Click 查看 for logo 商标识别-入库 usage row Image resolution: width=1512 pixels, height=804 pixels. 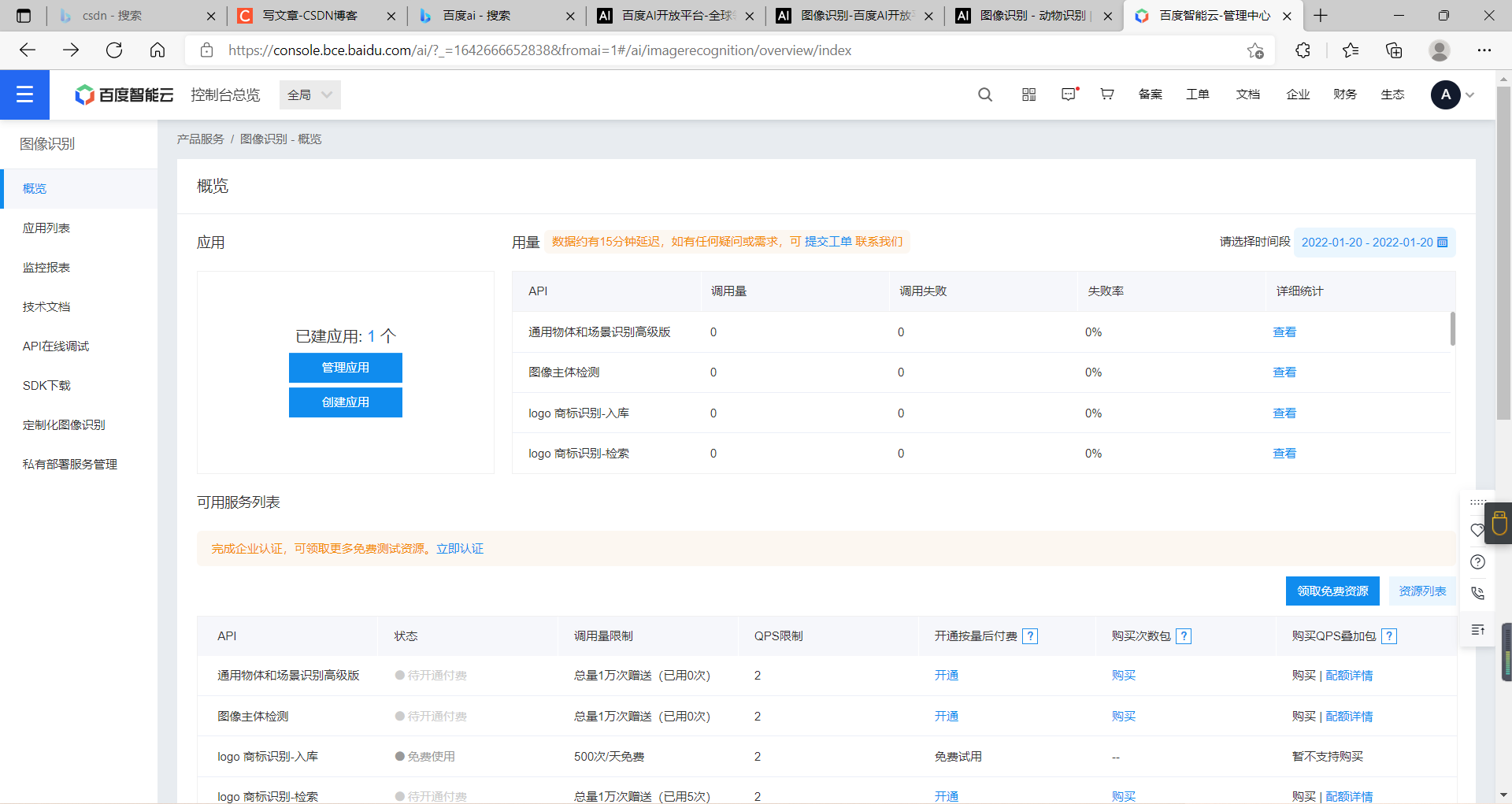pyautogui.click(x=1284, y=413)
